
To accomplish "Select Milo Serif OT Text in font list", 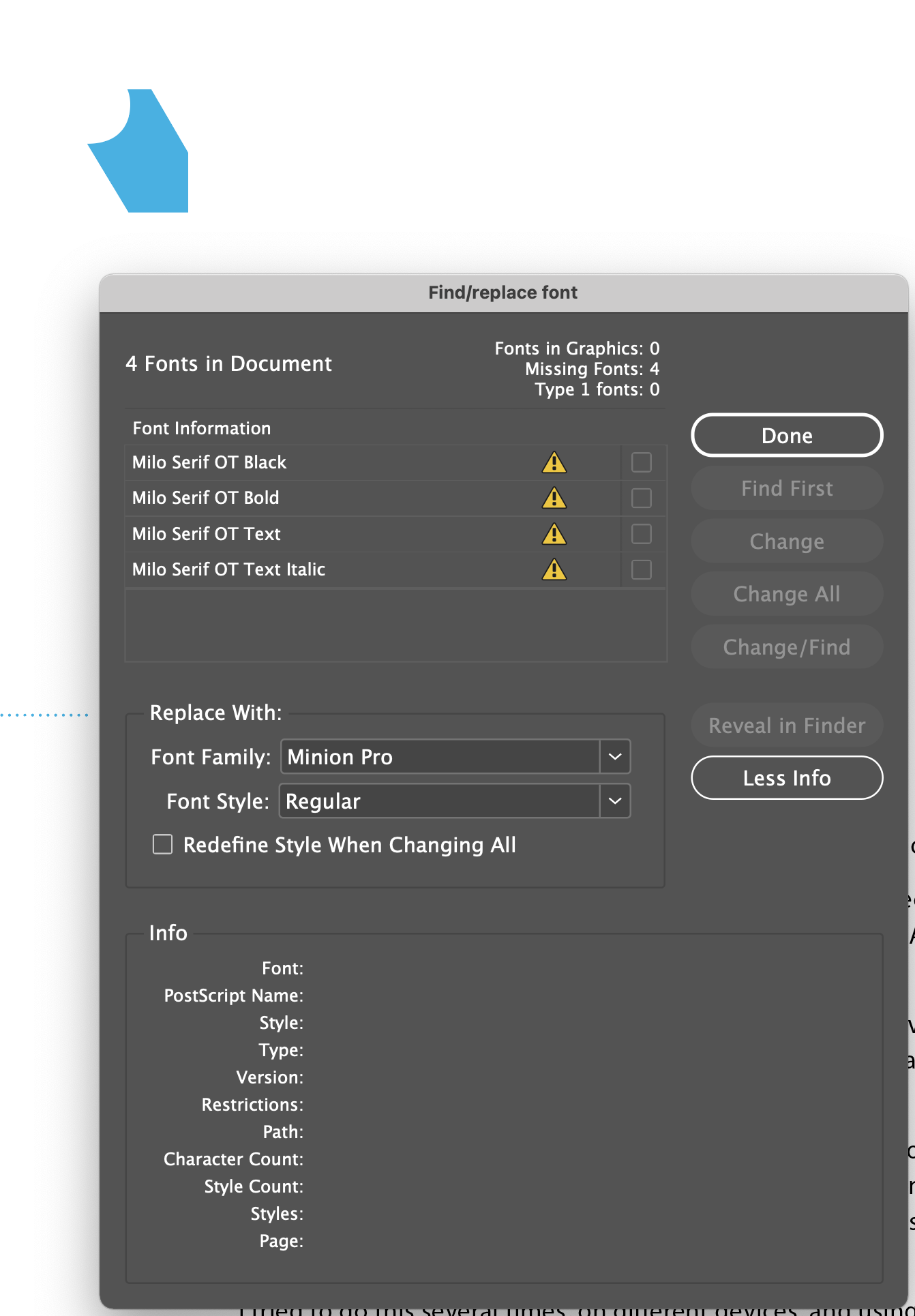I will click(x=207, y=534).
